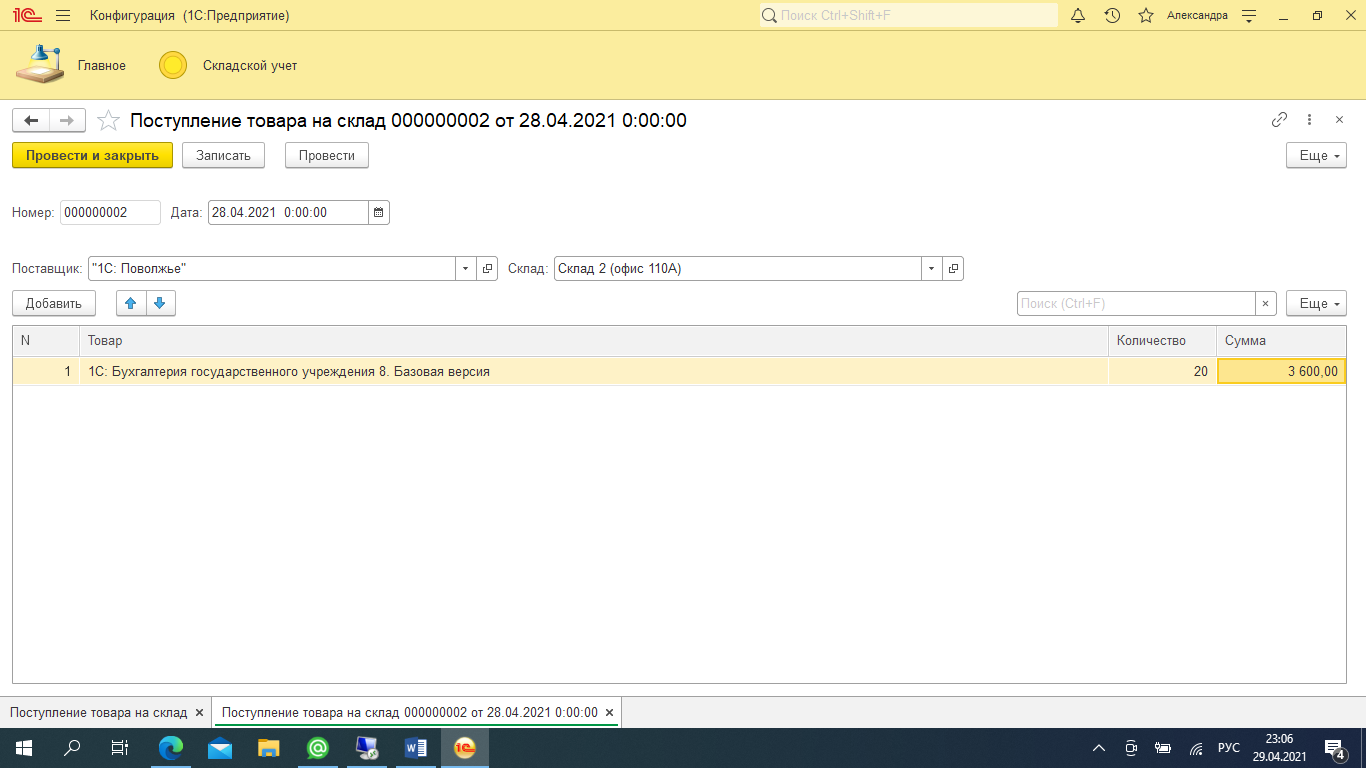Move row down with blue arrow
The width and height of the screenshot is (1366, 768).
(160, 303)
